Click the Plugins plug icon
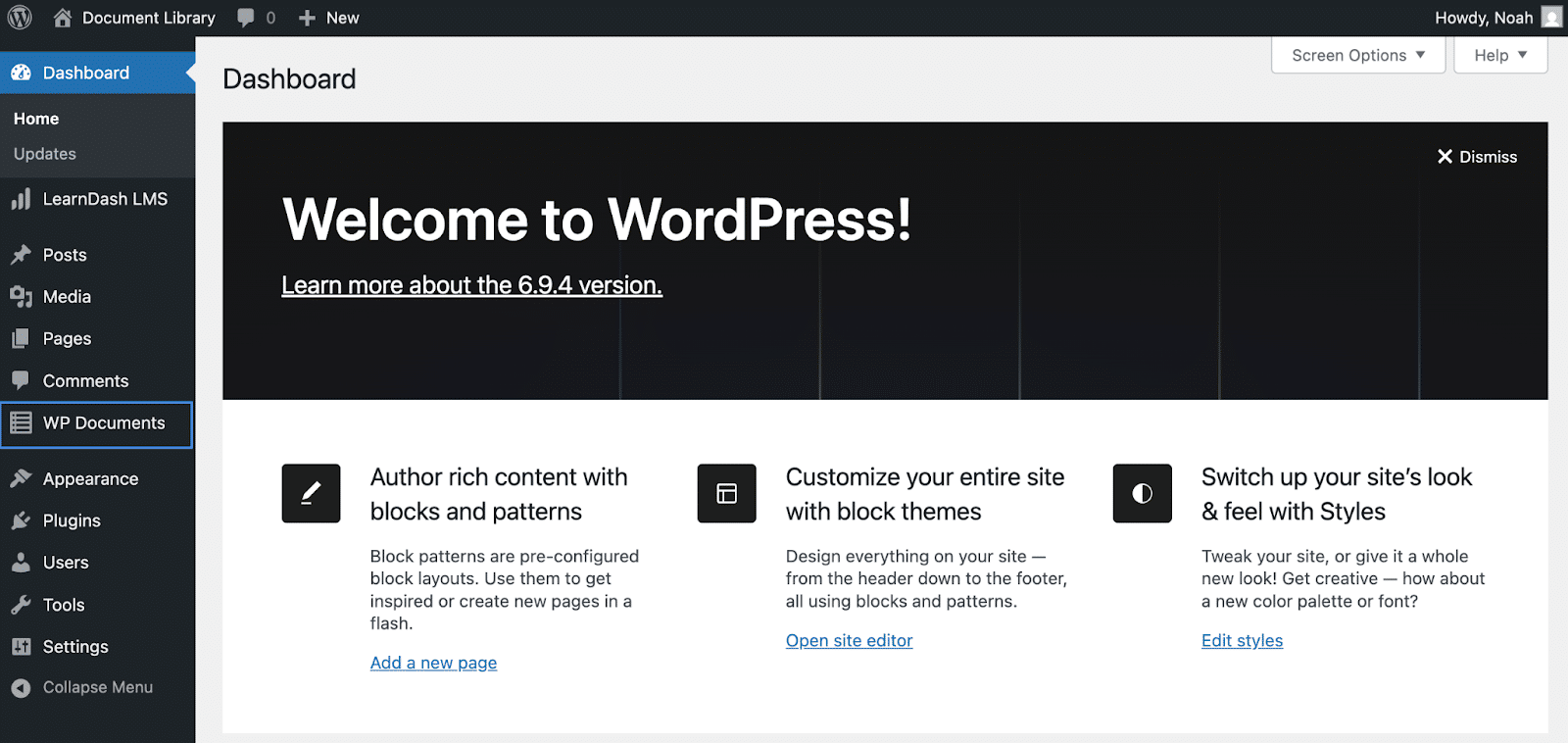 (x=21, y=520)
